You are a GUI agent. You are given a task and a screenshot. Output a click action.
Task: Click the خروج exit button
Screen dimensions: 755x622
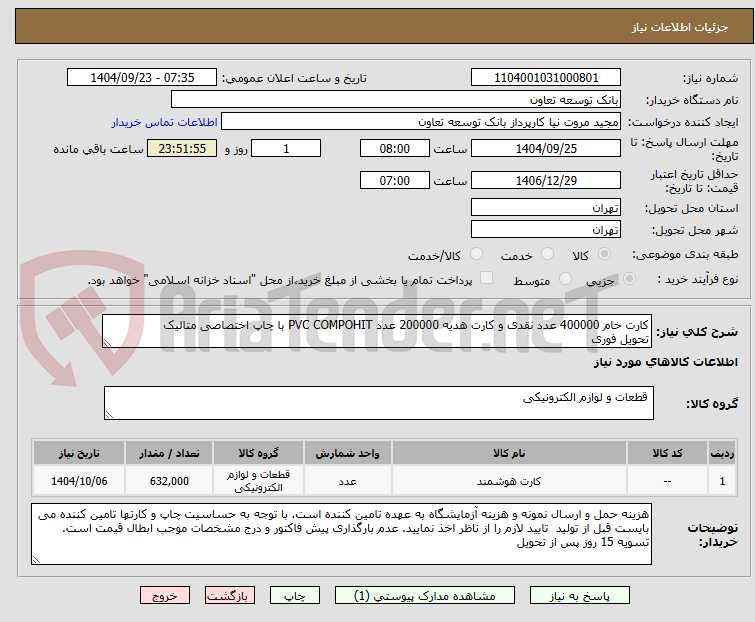(x=165, y=596)
